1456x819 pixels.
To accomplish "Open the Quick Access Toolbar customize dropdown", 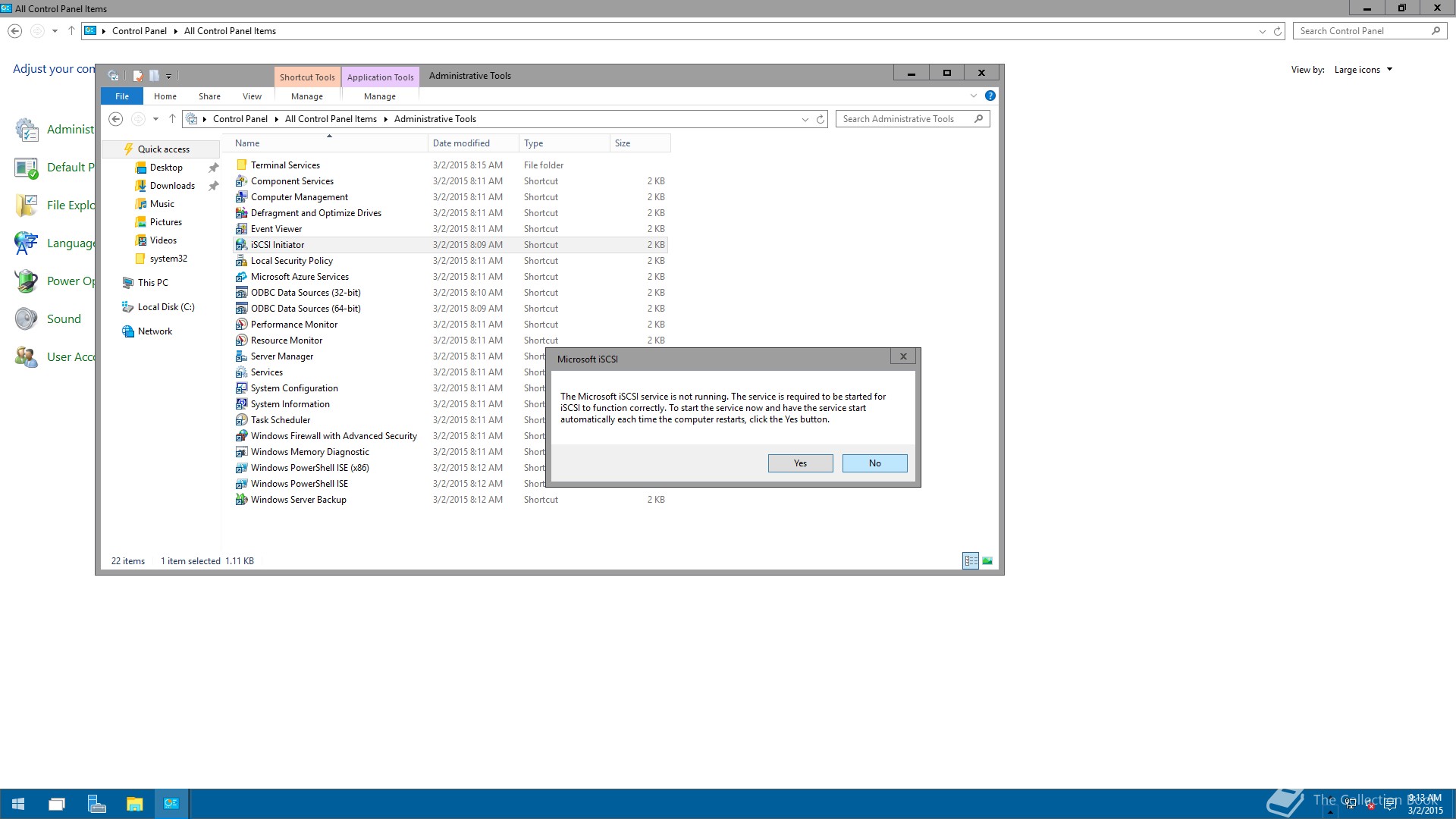I will coord(169,76).
